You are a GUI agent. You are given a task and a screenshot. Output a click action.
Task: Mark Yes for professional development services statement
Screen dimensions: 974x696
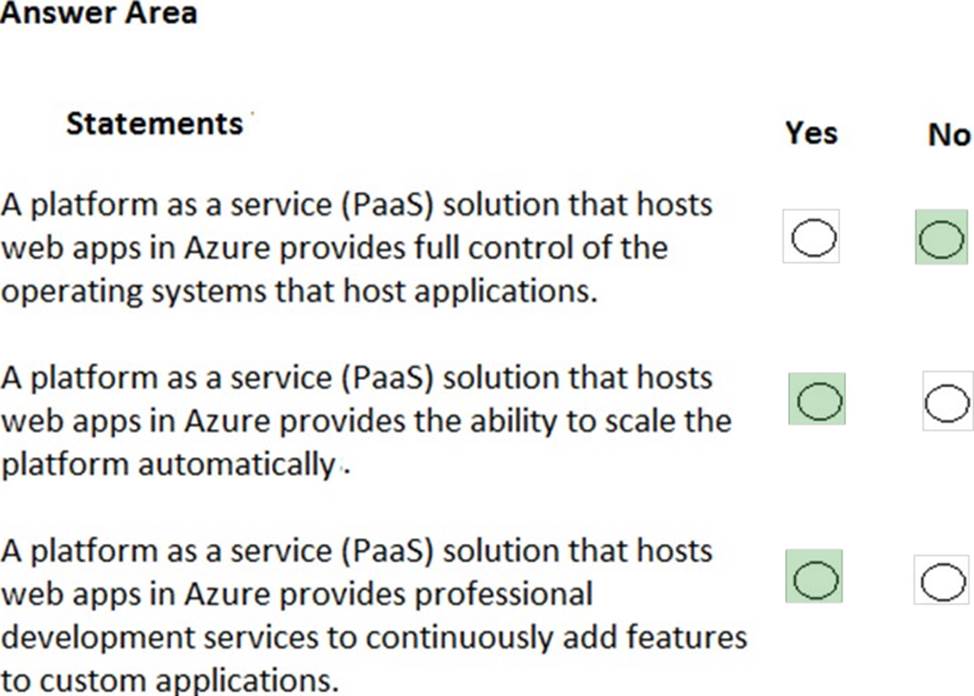click(x=814, y=576)
